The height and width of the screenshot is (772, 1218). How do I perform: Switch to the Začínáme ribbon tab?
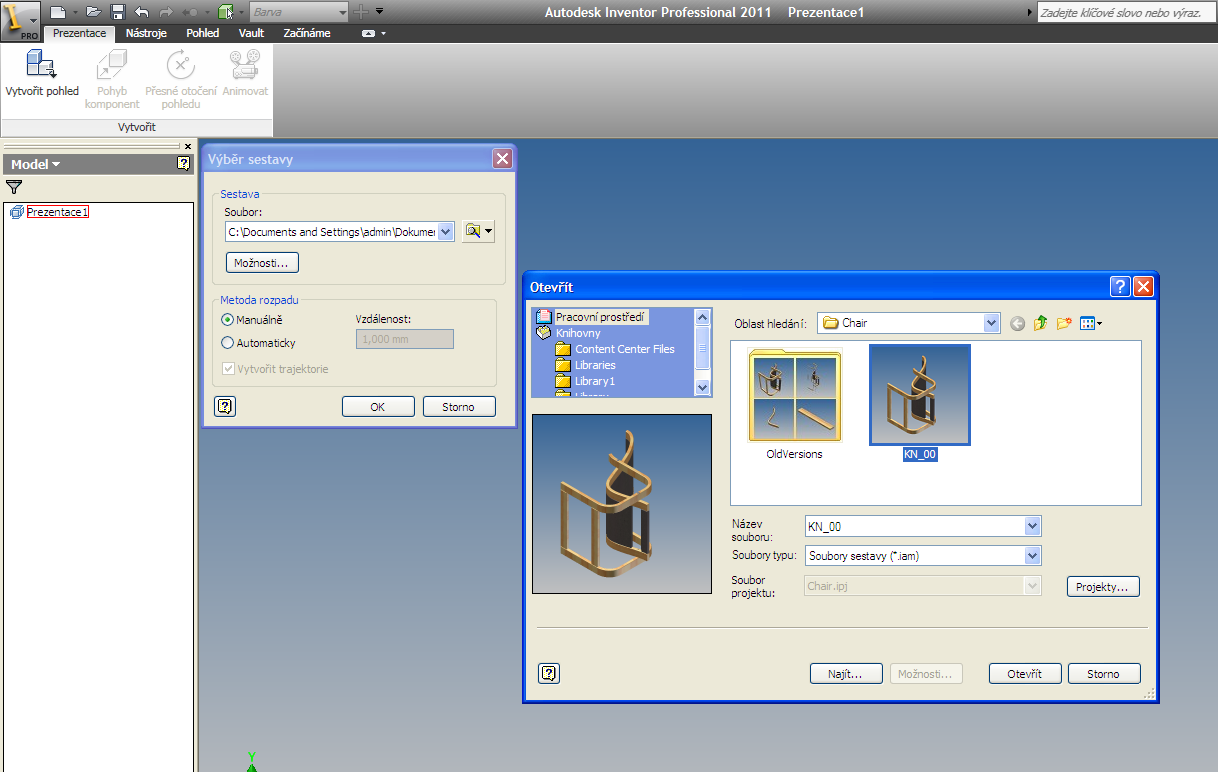(x=307, y=33)
